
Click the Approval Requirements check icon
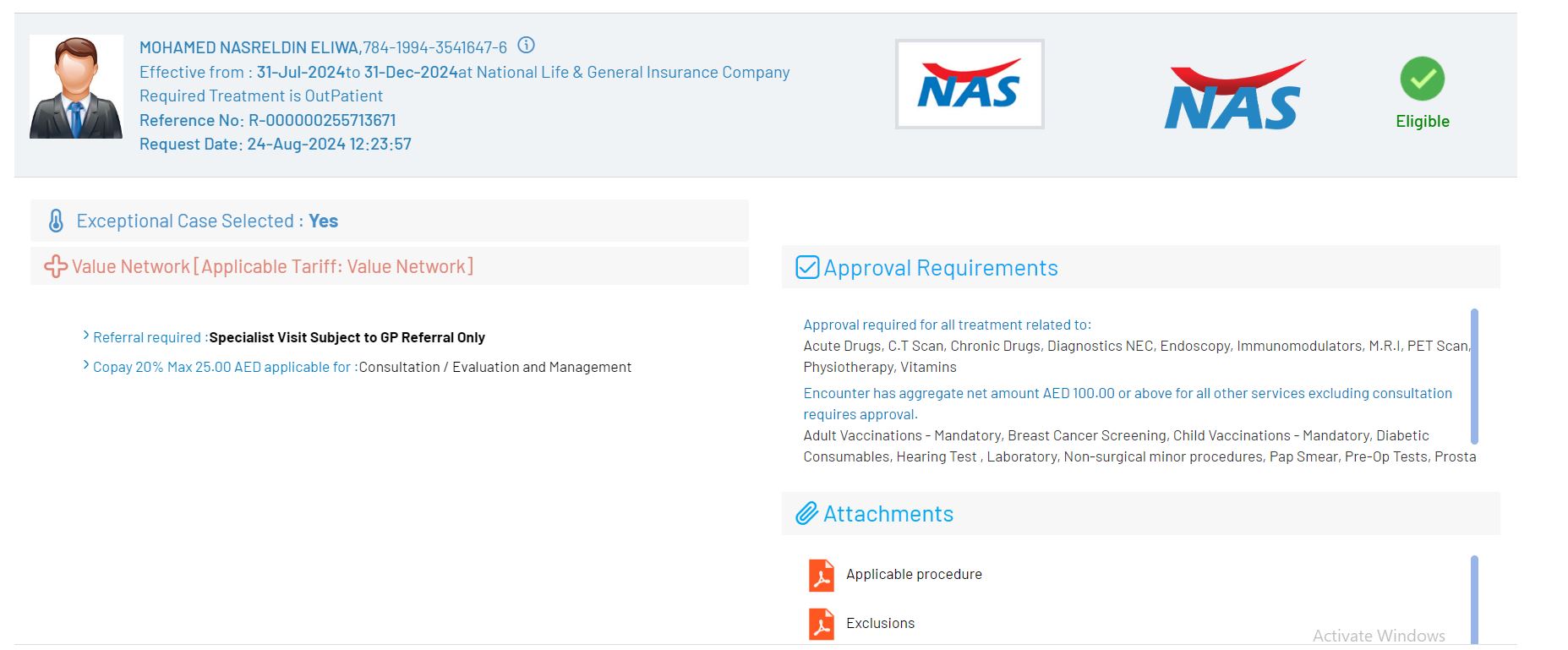[807, 268]
